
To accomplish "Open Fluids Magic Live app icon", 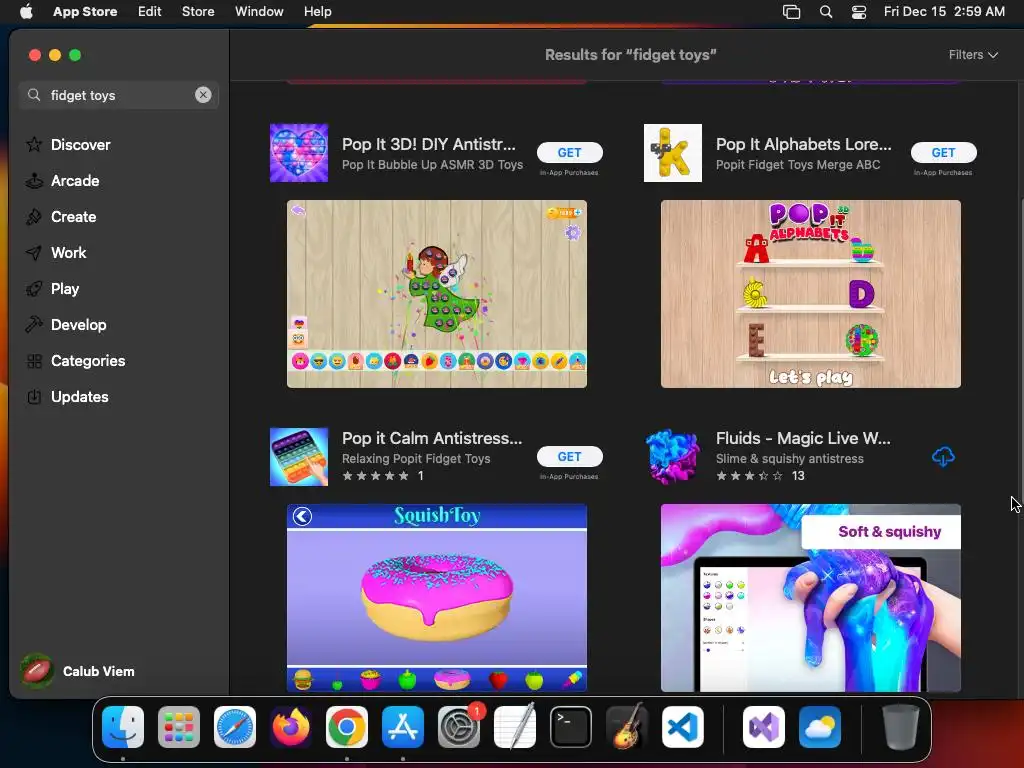I will (x=673, y=457).
